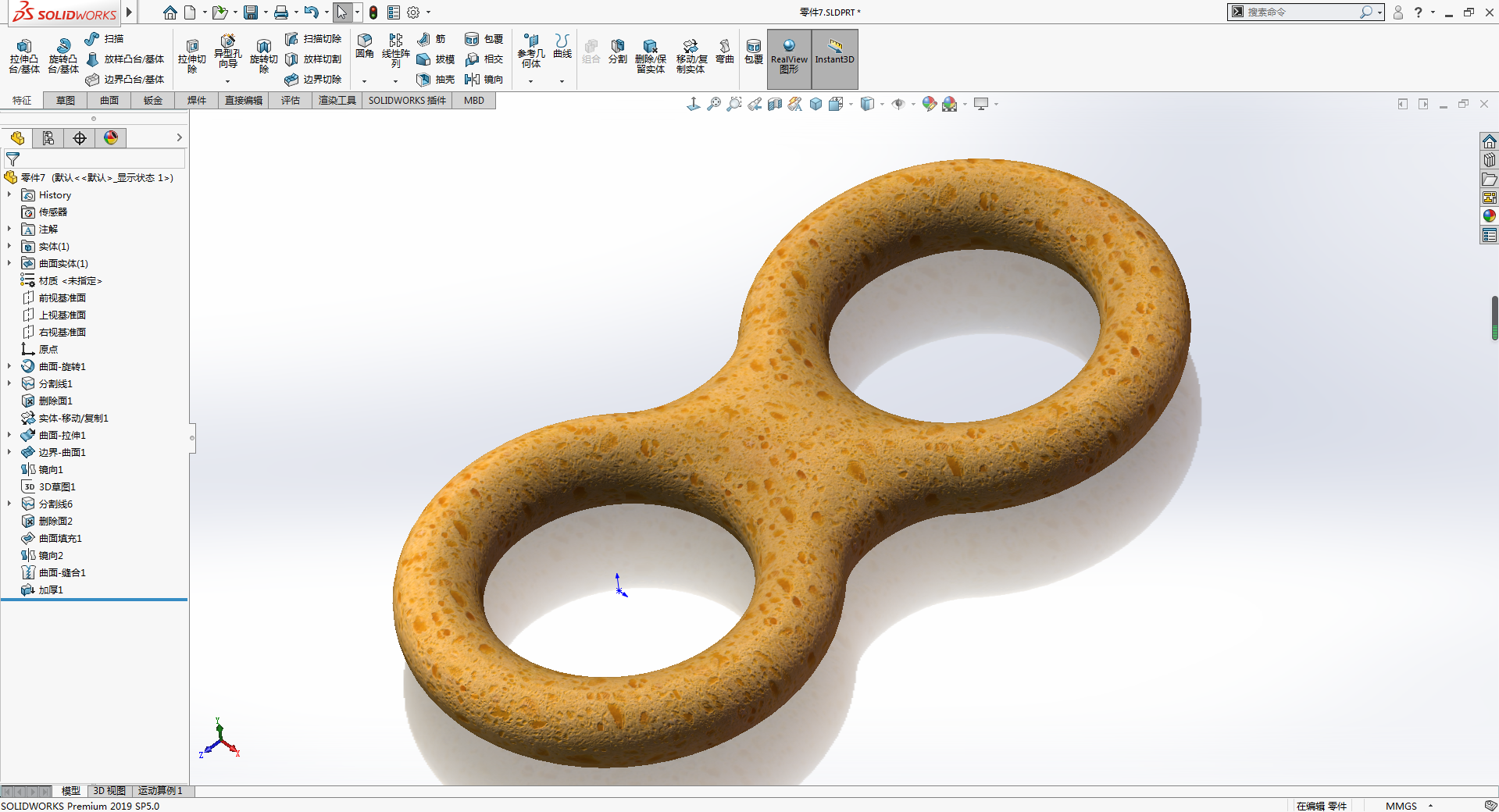
Task: Open the 运动算例 1 motion study tab
Action: 160,791
